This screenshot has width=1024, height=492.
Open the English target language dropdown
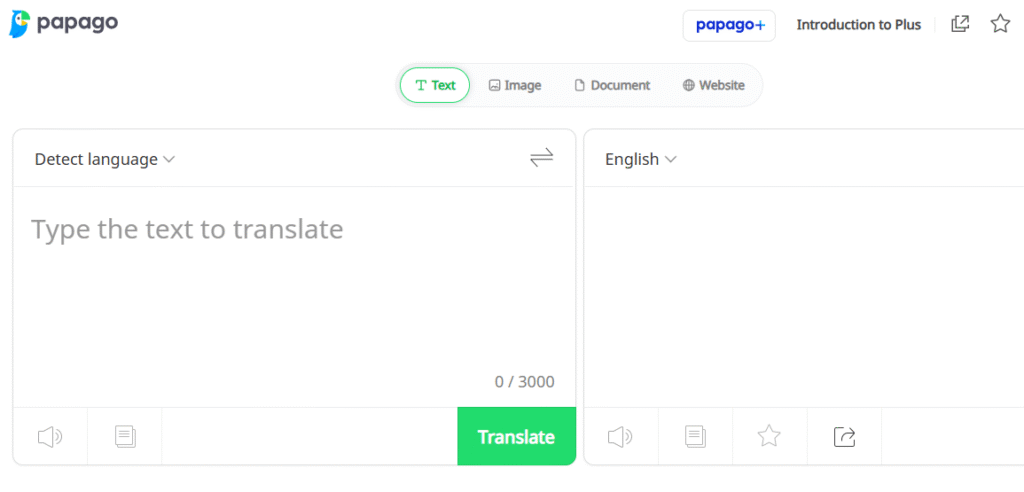[x=641, y=159]
